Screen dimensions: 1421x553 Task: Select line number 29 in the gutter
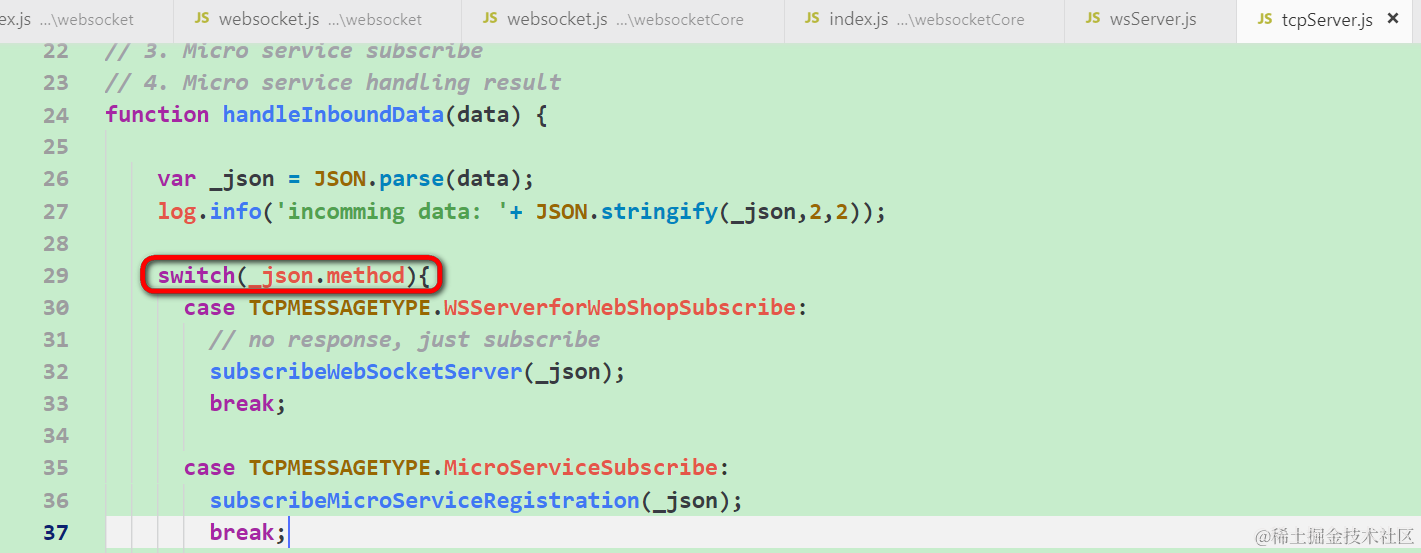[x=56, y=275]
